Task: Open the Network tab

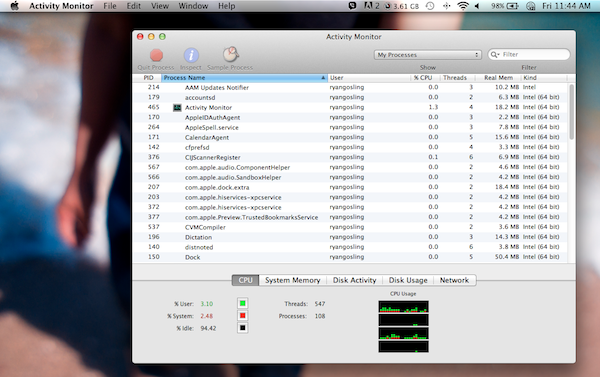Action: pyautogui.click(x=454, y=280)
